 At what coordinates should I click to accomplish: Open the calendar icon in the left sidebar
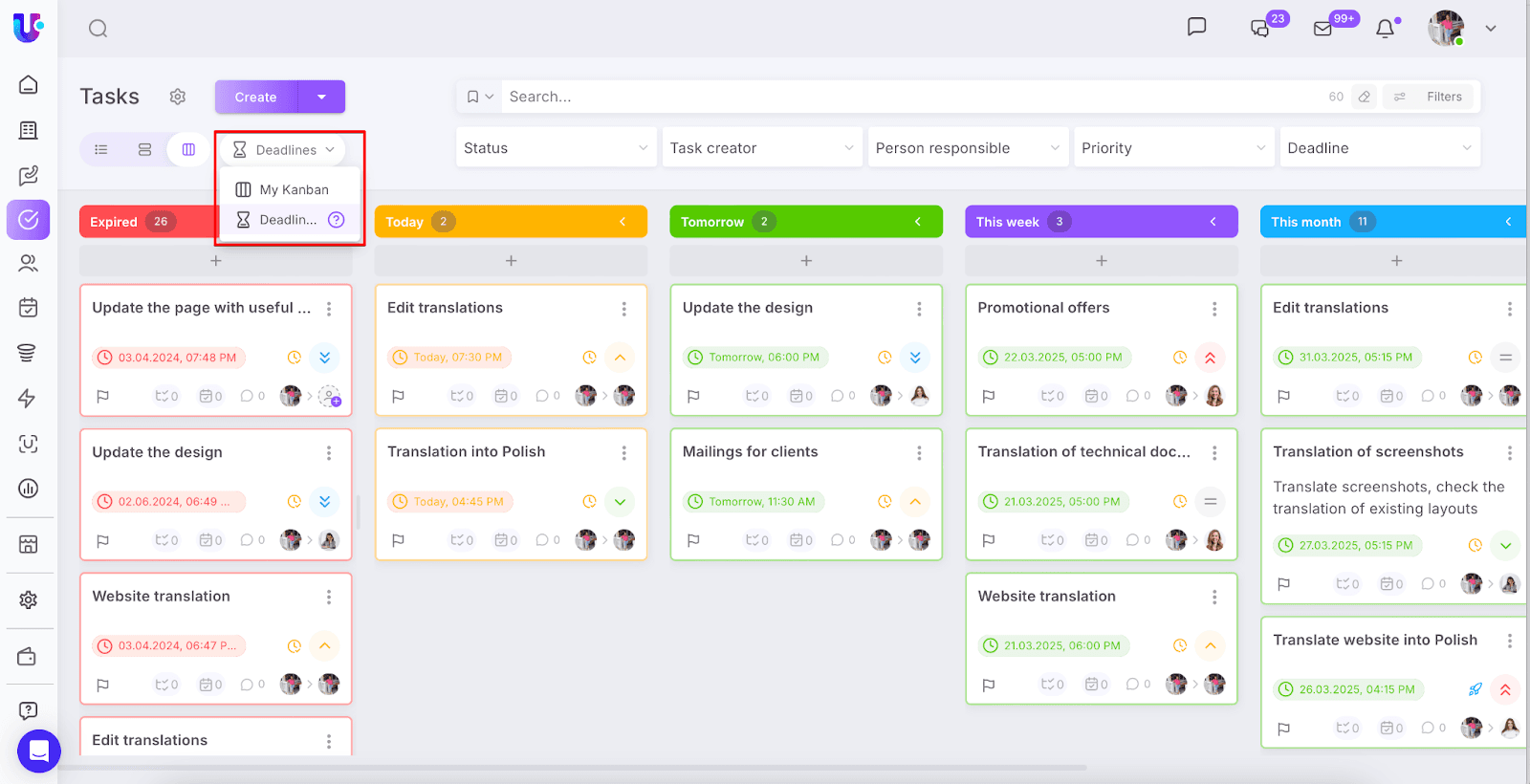tap(29, 307)
